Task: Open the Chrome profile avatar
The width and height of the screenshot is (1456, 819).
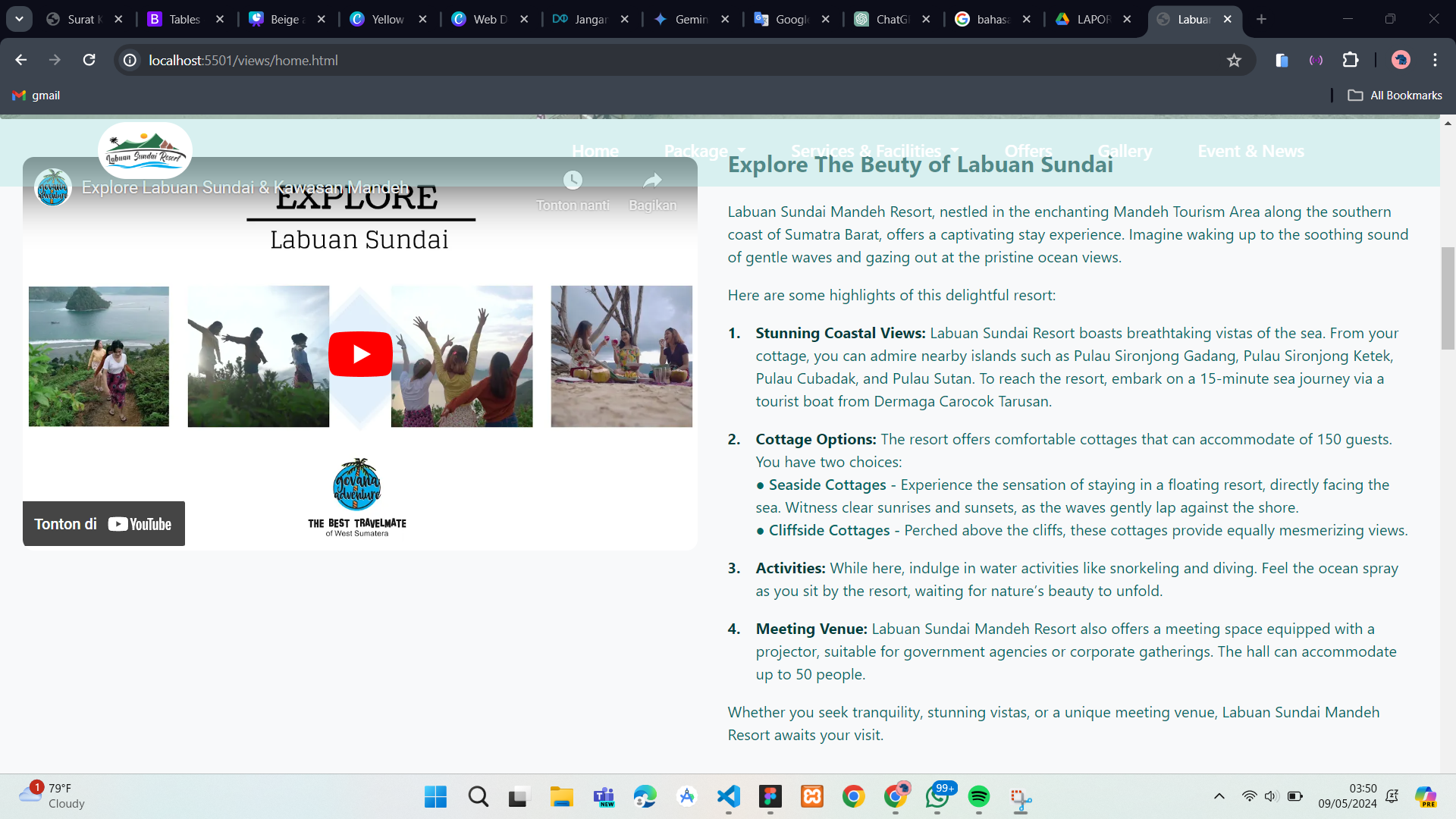Action: (x=1401, y=60)
